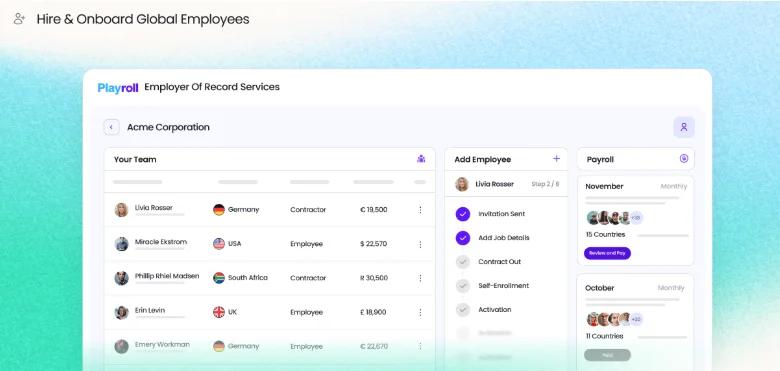Click Employee in Erin Levin row
780x371 pixels.
[306, 312]
